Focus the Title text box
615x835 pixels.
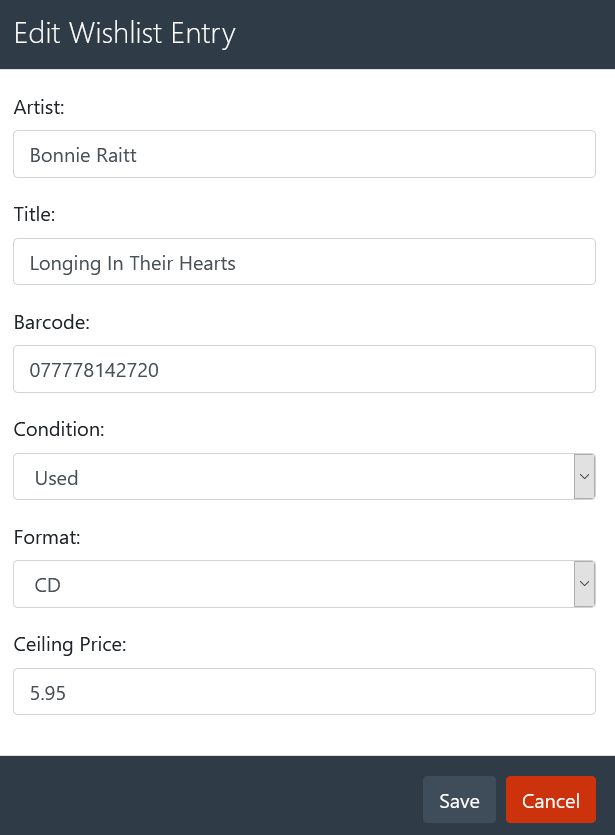pyautogui.click(x=304, y=262)
